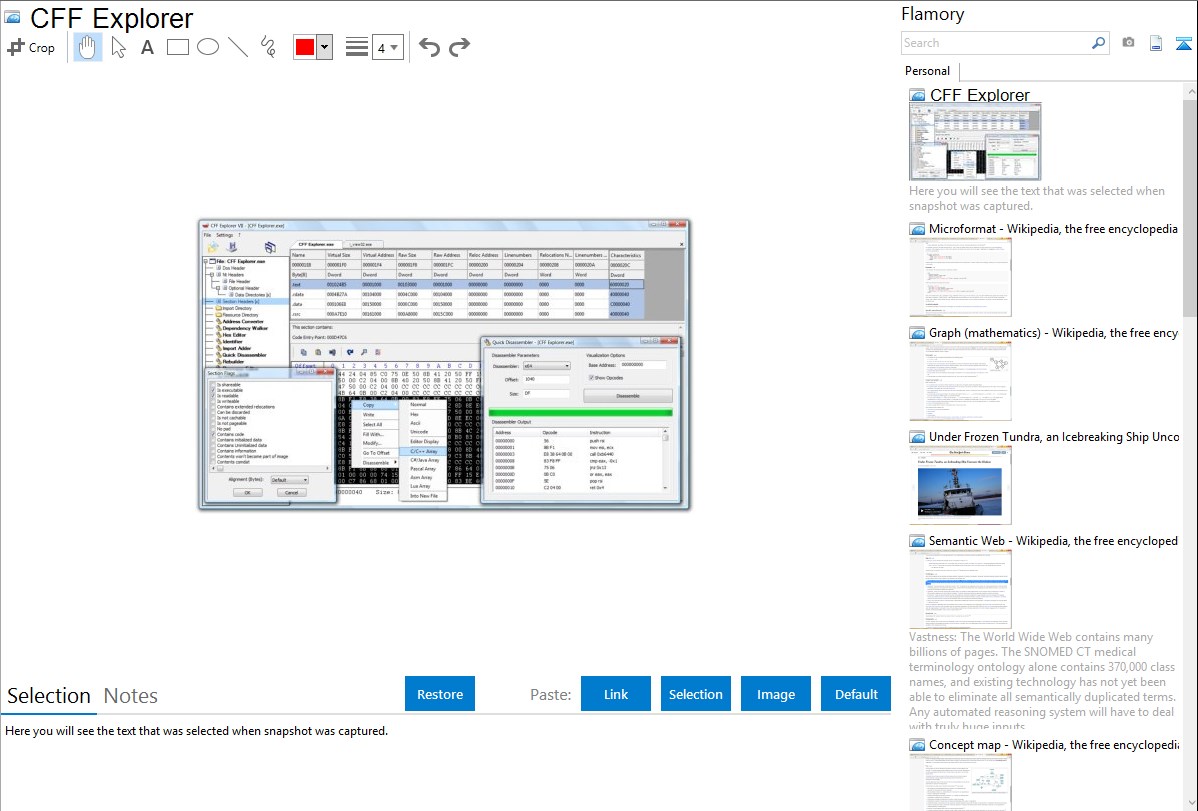Image resolution: width=1198 pixels, height=811 pixels.
Task: Select the Crop tool
Action: tap(31, 47)
